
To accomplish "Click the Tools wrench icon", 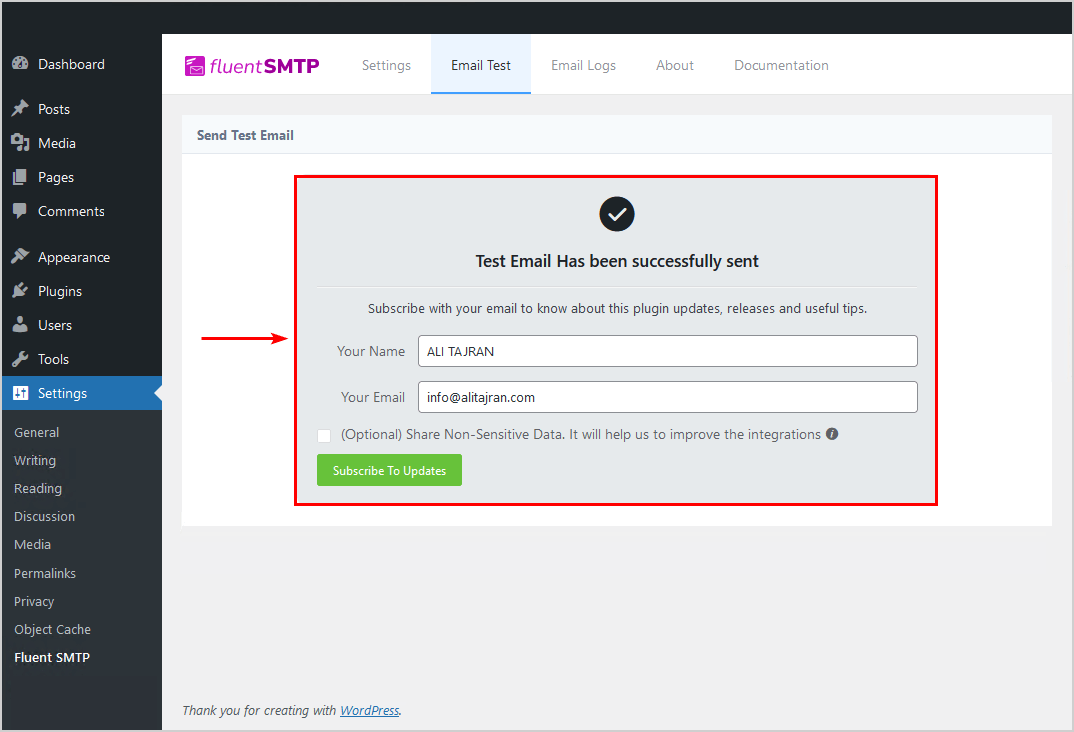I will 21,359.
